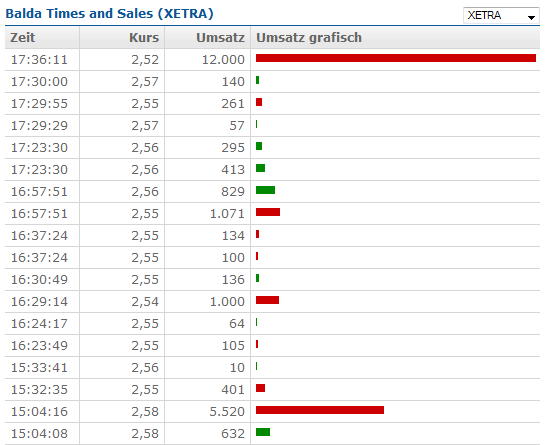This screenshot has height=445, width=549.
Task: Select the volume 829
Action: [233, 192]
